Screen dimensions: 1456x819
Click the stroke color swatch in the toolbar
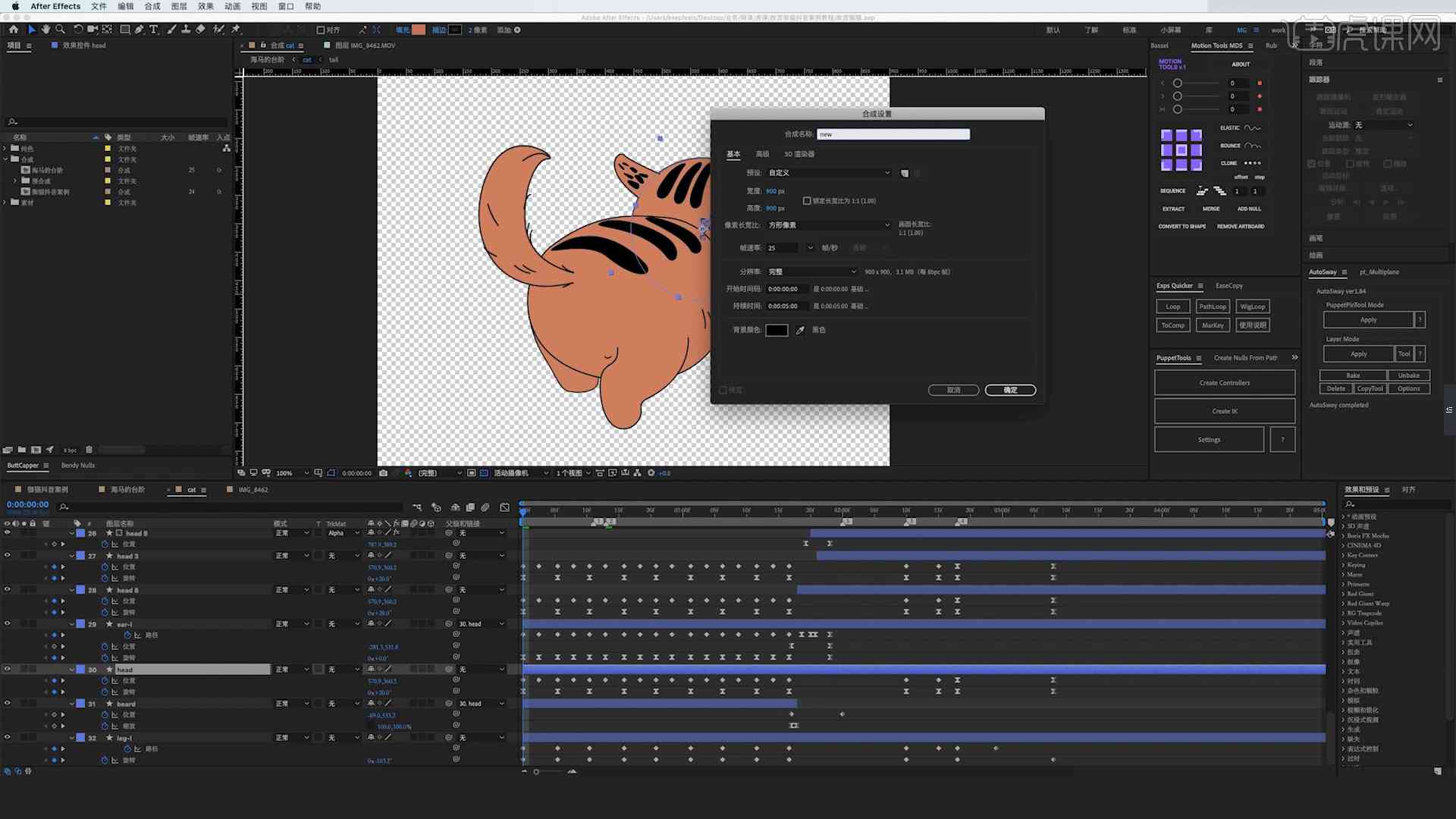tap(455, 30)
